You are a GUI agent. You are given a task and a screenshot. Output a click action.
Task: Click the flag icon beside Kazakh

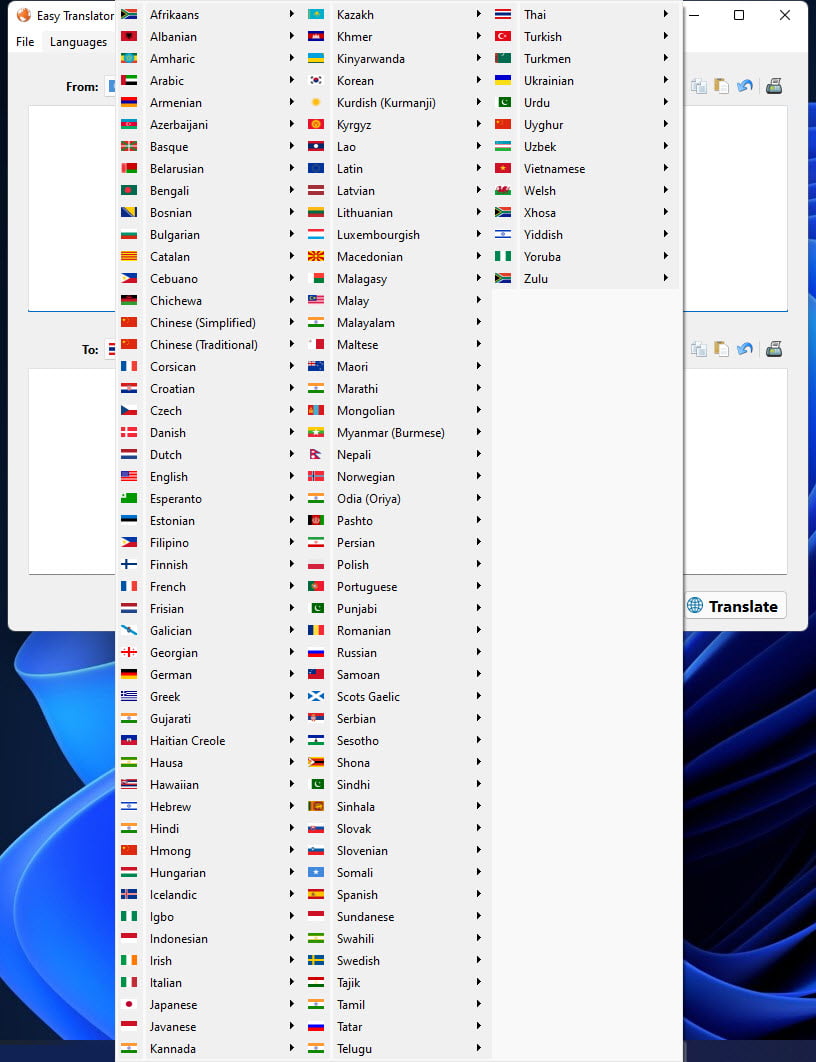click(x=316, y=14)
